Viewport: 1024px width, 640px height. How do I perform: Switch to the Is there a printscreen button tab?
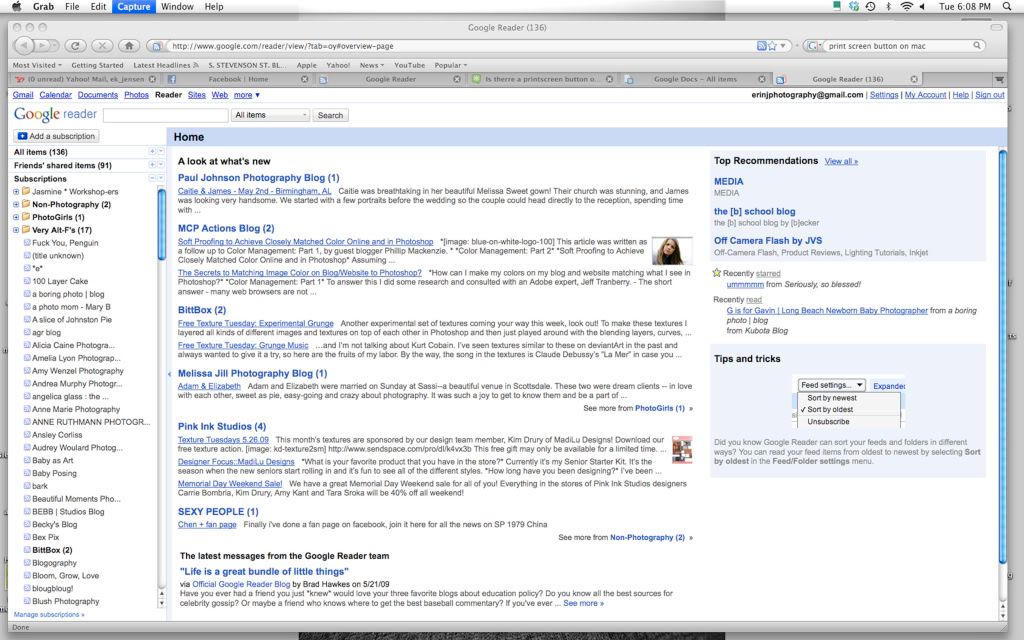coord(541,79)
